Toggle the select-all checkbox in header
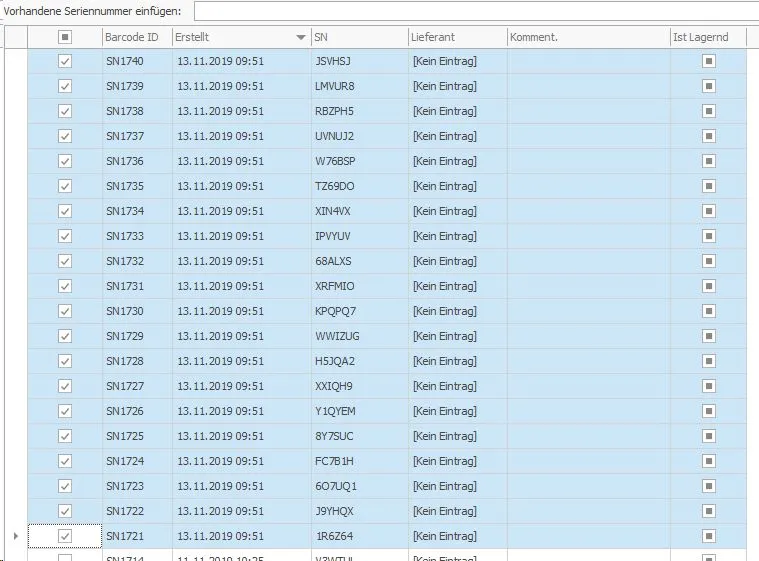 point(65,37)
